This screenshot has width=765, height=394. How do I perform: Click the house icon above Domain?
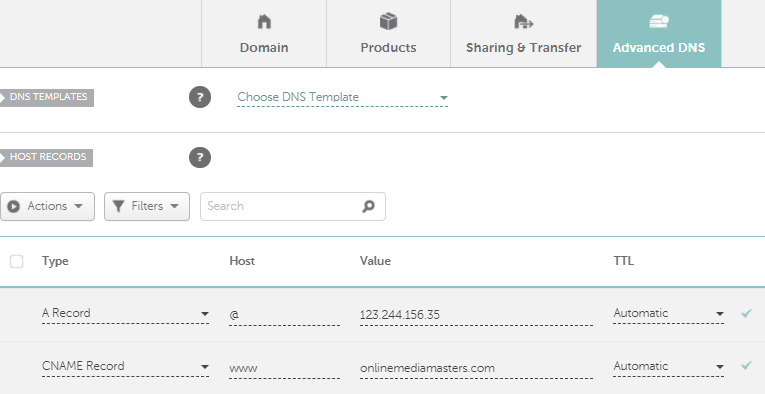point(264,21)
